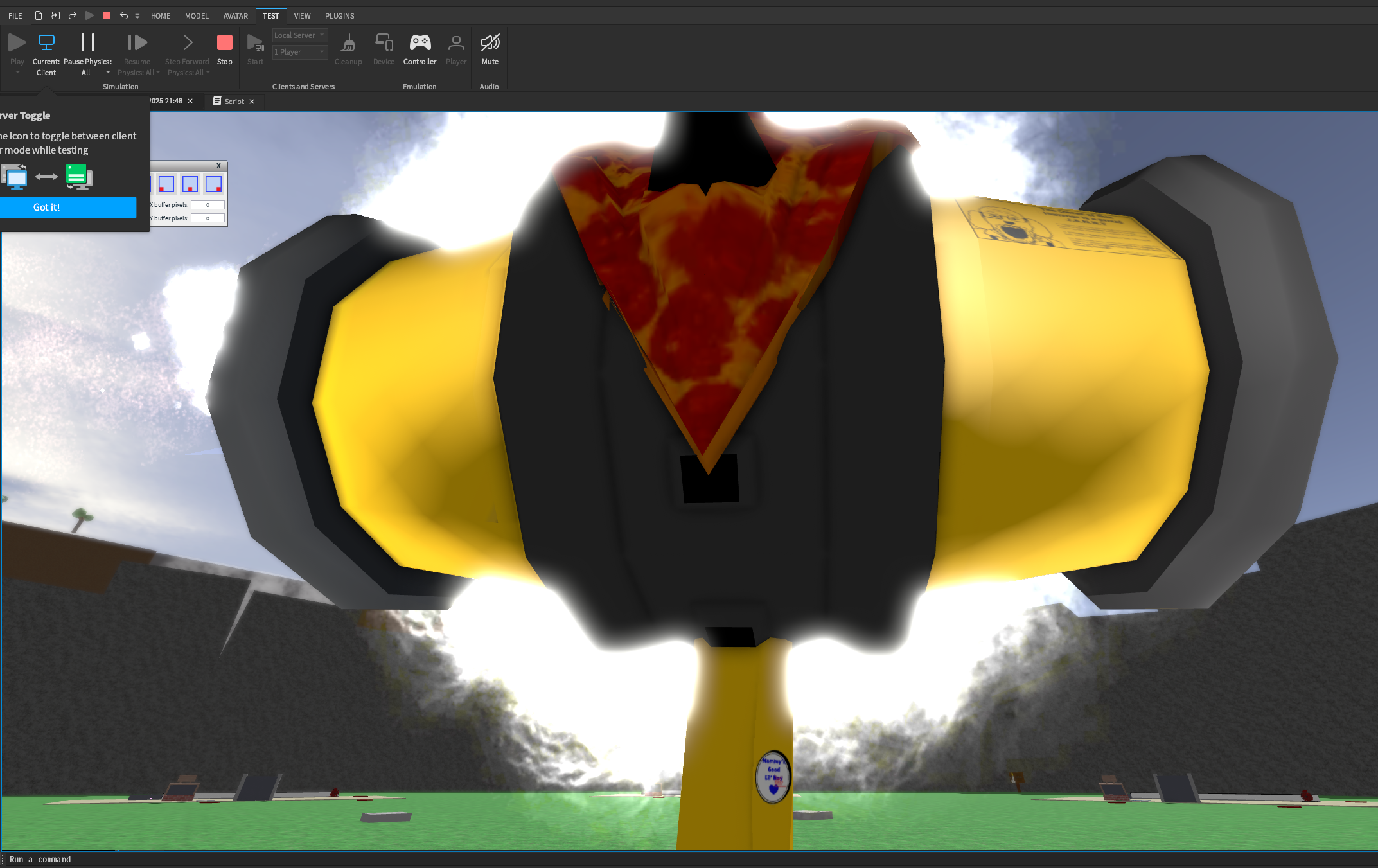Click the X buffer pixels input field
This screenshot has width=1378, height=868.
pos(208,205)
